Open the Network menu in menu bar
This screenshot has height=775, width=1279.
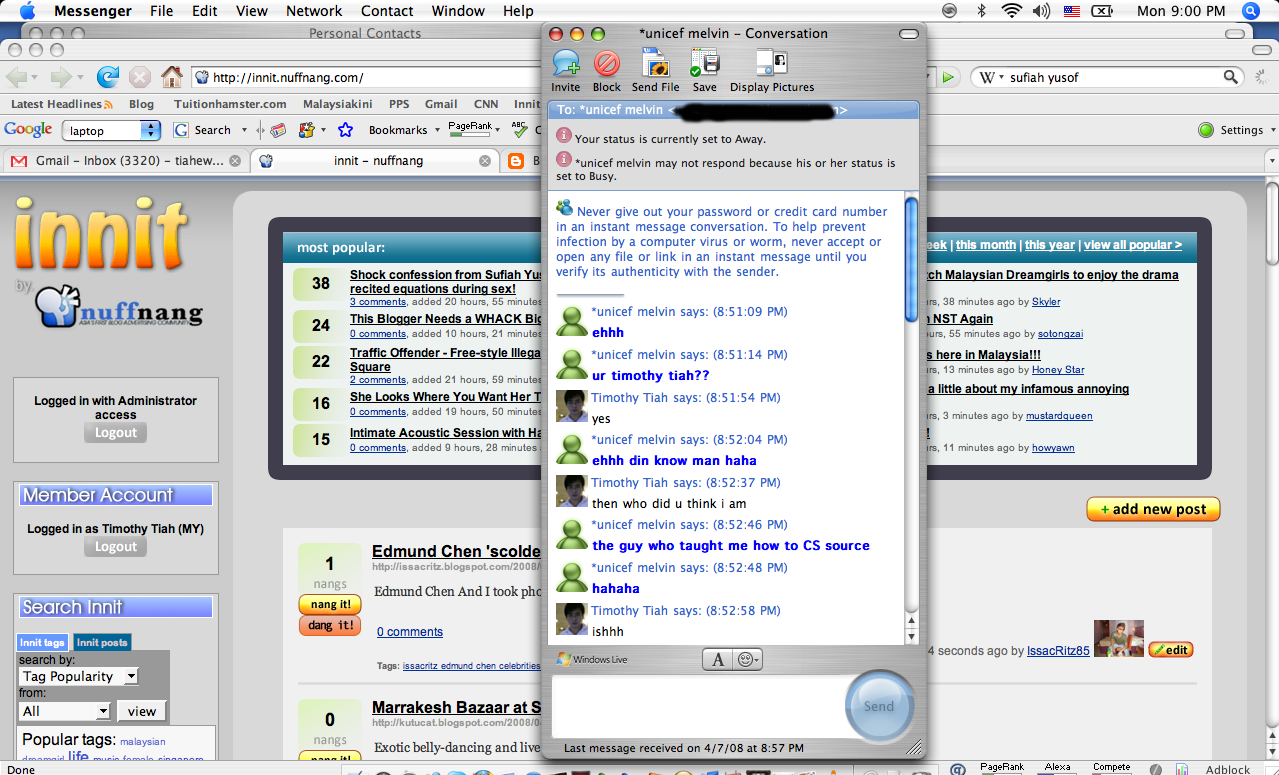tap(314, 11)
